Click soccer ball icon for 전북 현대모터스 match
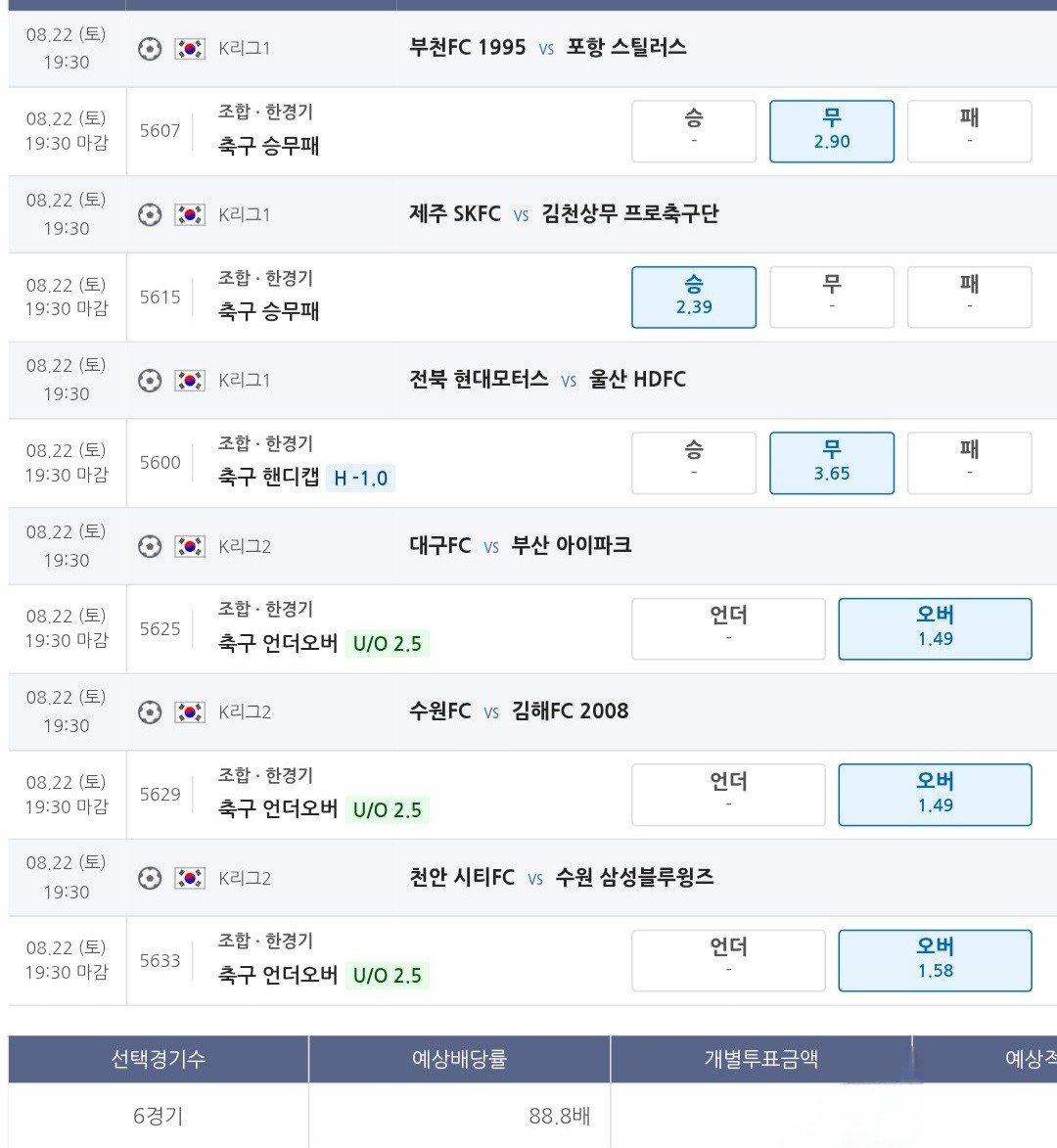This screenshot has width=1057, height=1148. point(150,381)
